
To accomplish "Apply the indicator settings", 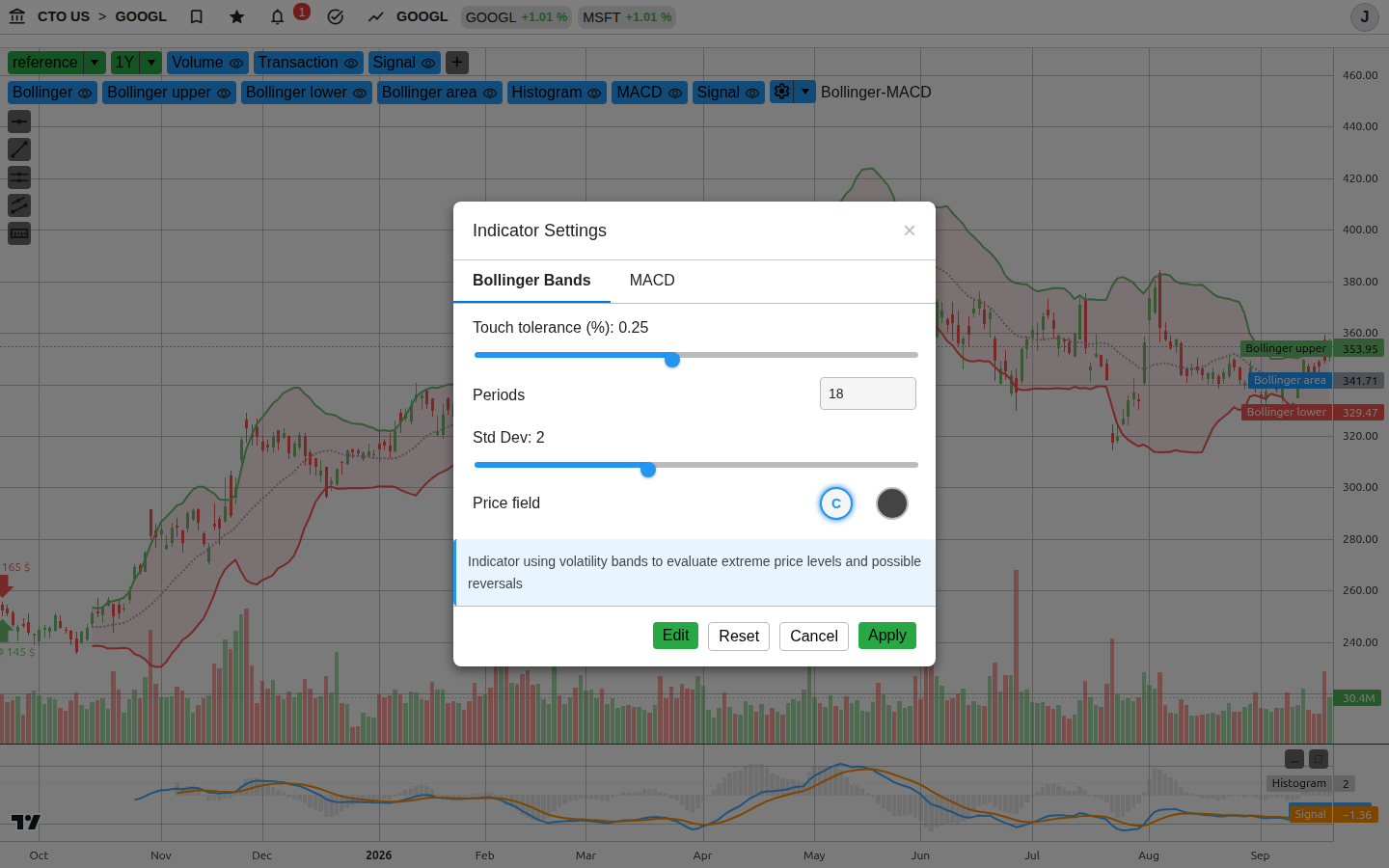I will (887, 636).
